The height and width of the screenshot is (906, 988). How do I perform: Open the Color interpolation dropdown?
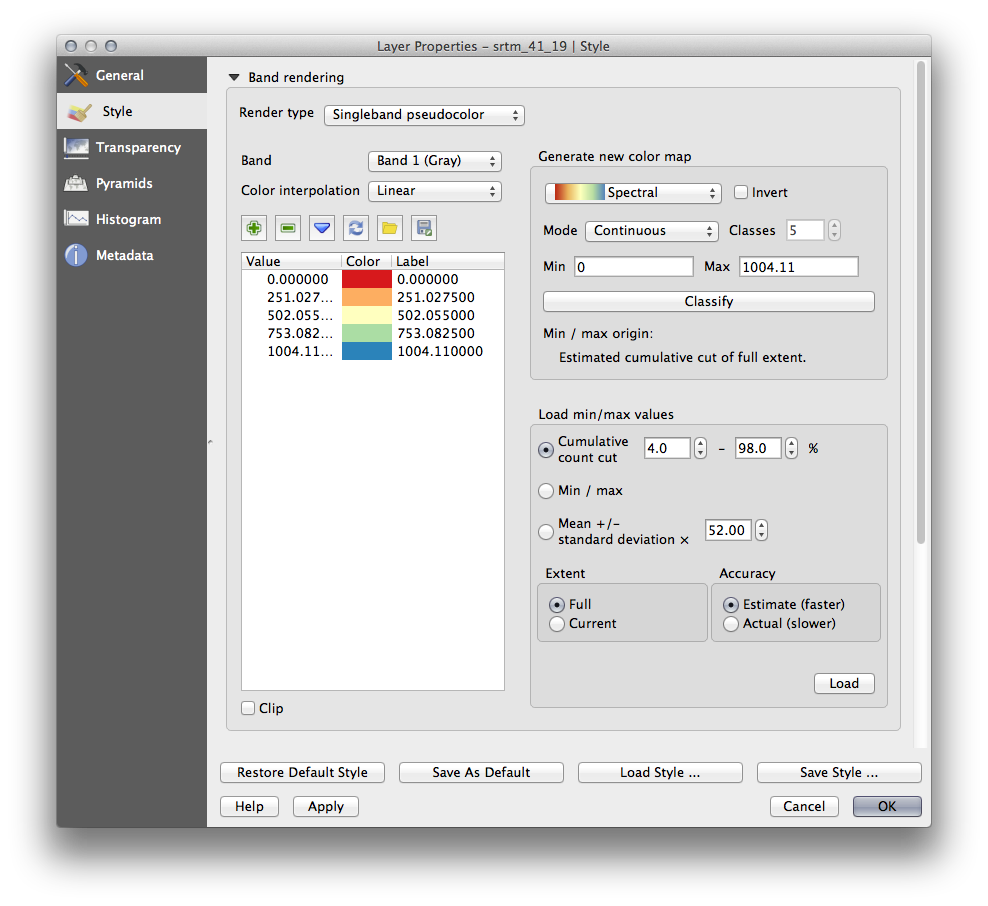tap(434, 190)
